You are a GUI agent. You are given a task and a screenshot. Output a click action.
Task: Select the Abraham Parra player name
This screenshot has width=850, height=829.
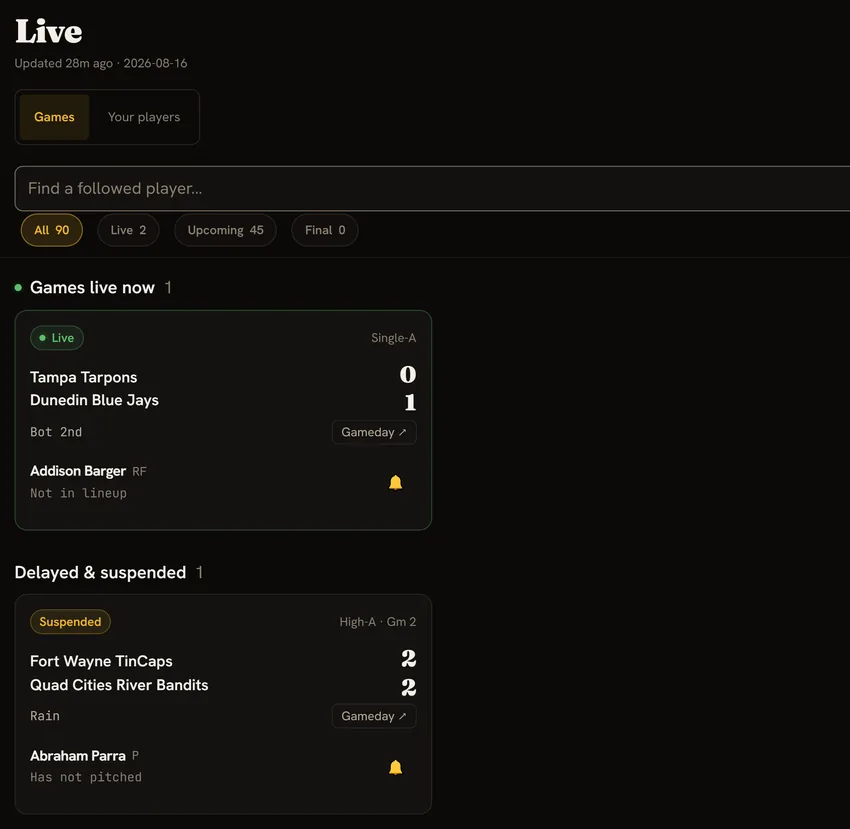78,755
